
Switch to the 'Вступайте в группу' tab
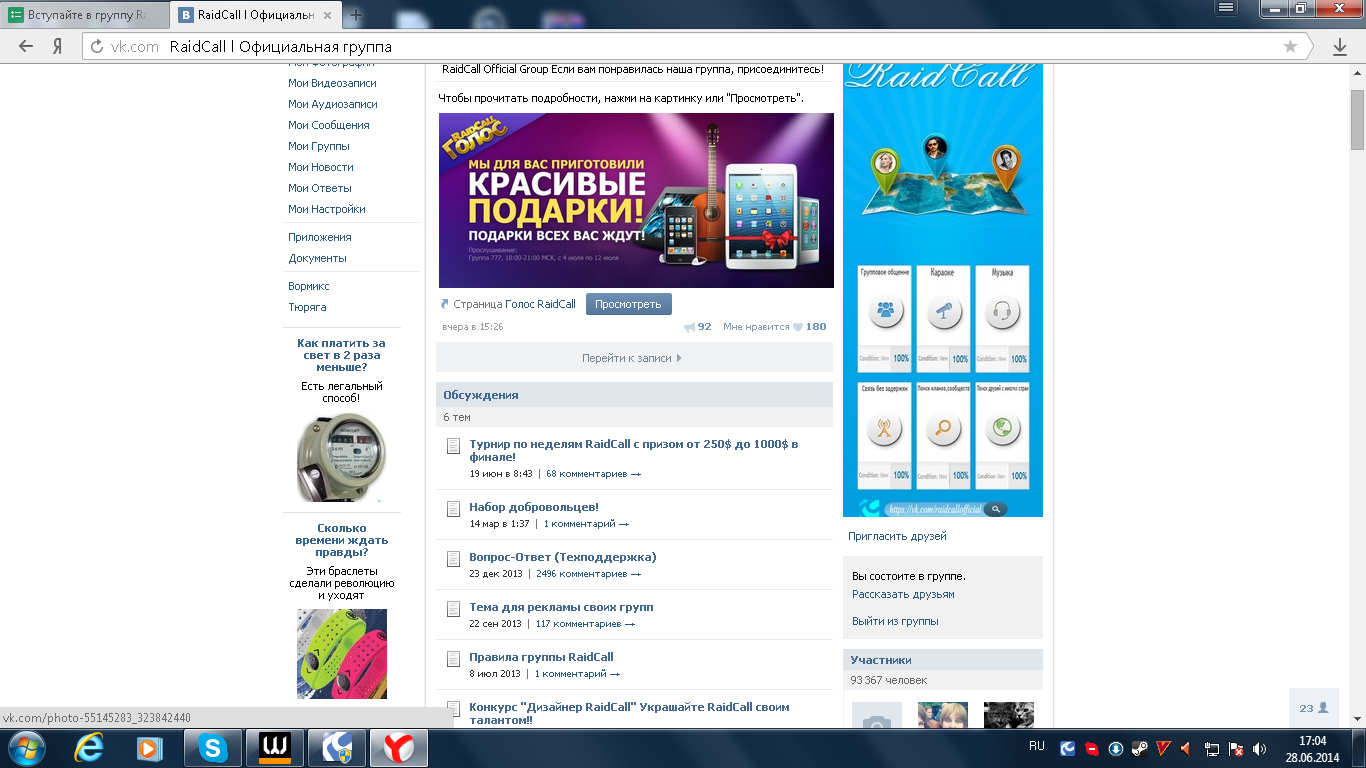point(86,15)
